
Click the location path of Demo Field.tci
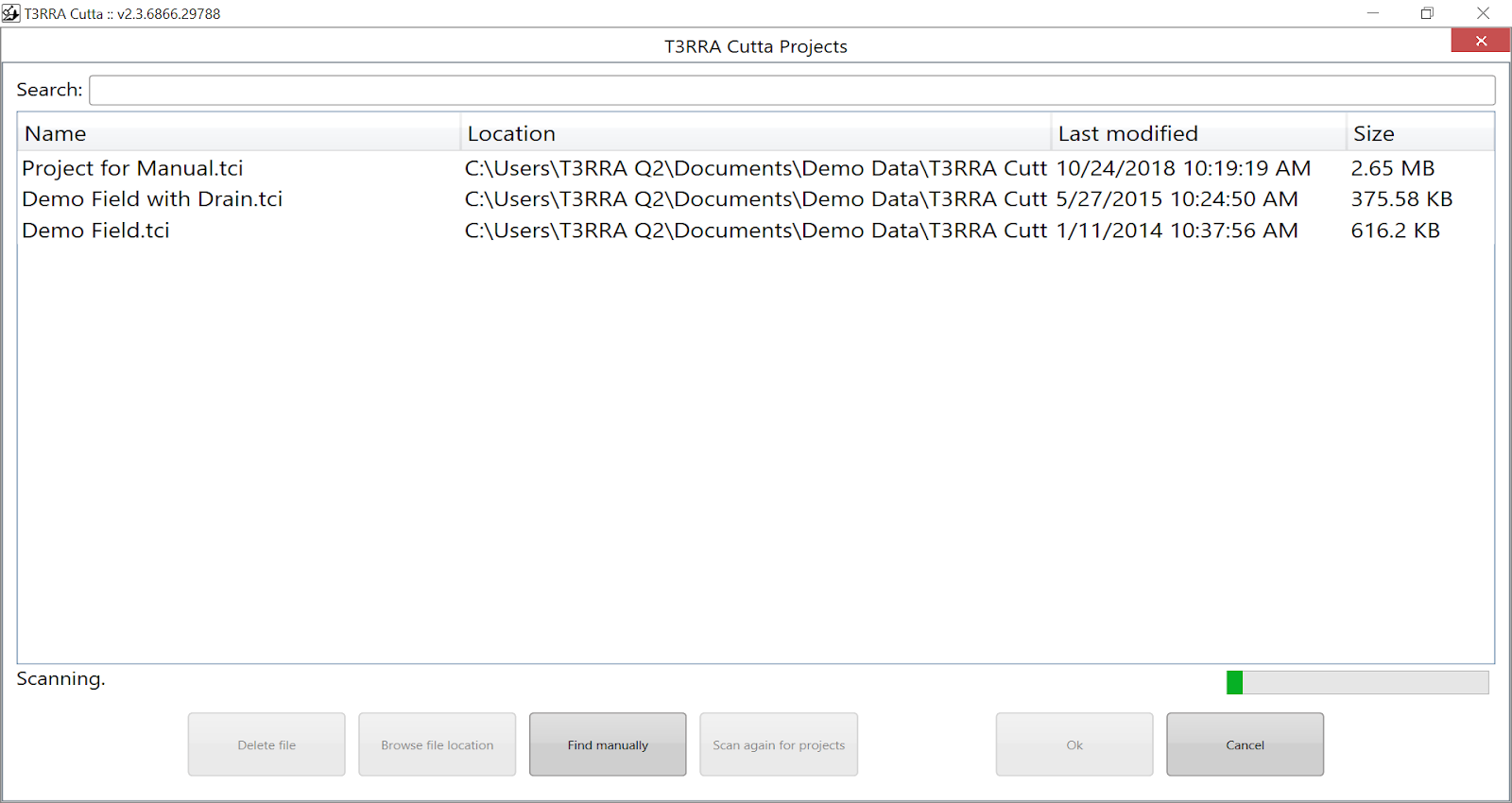tap(756, 231)
